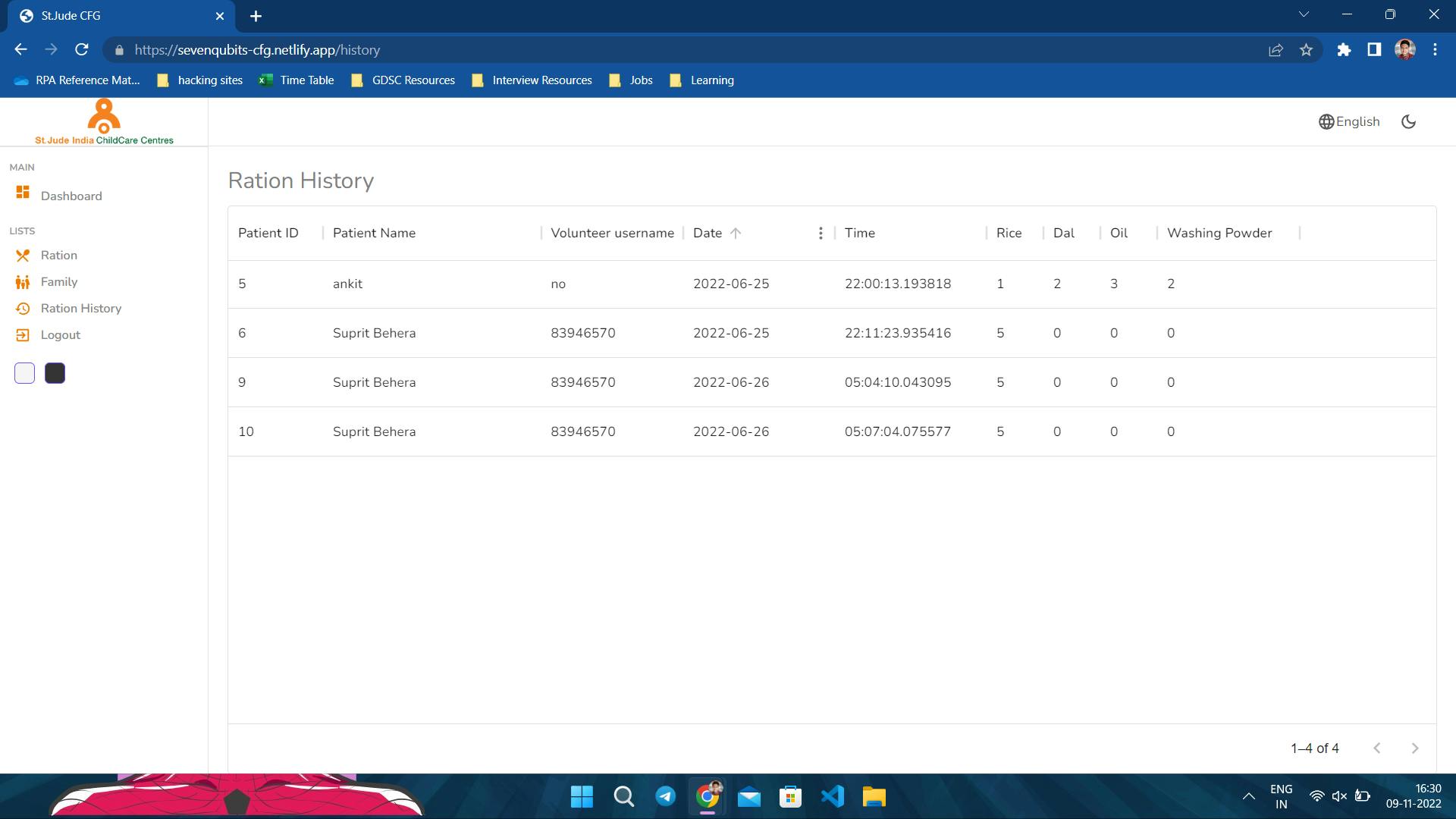
Task: Open ENG IN language switcher
Action: pyautogui.click(x=1282, y=796)
